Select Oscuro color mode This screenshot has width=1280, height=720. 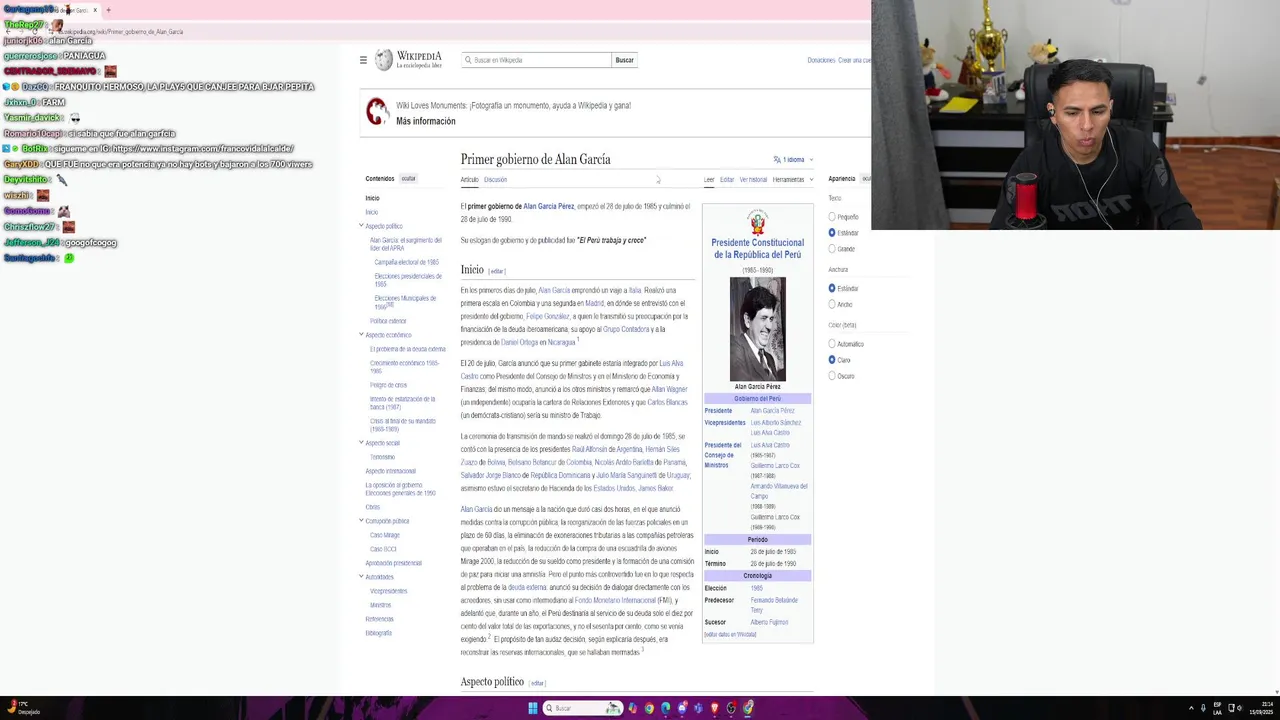coord(831,376)
